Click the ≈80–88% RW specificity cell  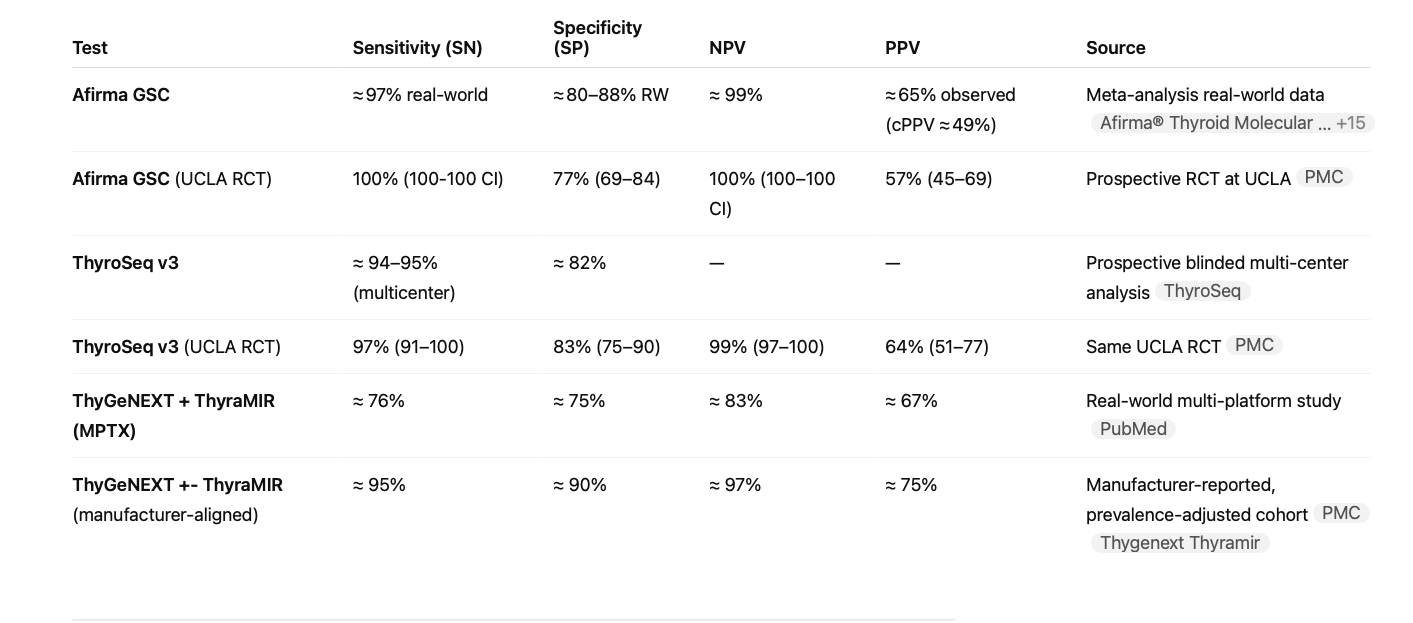[x=610, y=95]
